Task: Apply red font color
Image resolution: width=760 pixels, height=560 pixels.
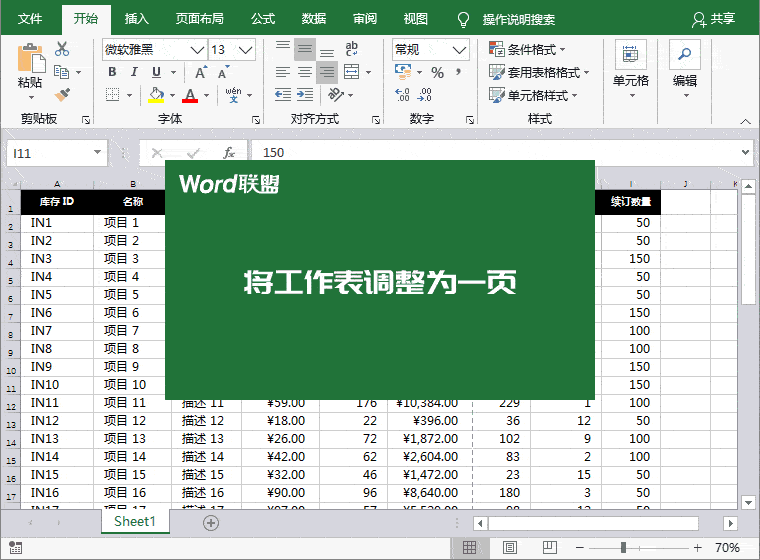Action: (x=190, y=95)
